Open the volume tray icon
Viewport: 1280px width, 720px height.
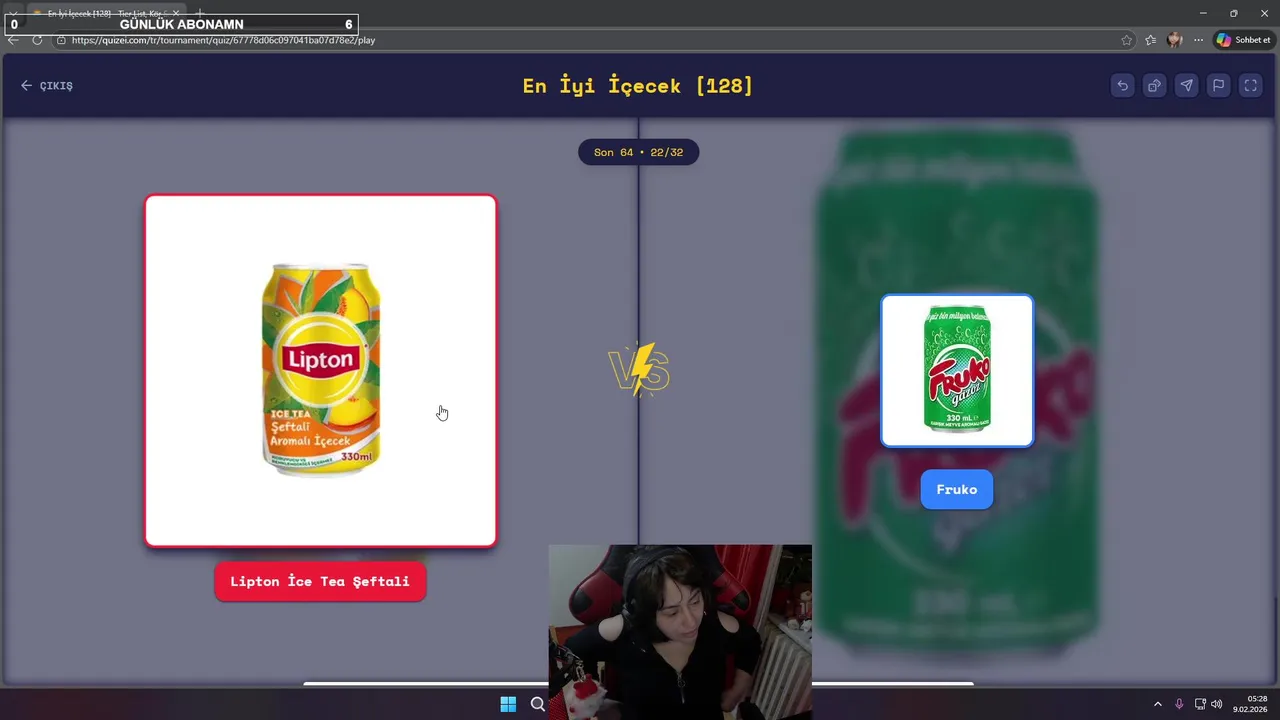(1217, 704)
